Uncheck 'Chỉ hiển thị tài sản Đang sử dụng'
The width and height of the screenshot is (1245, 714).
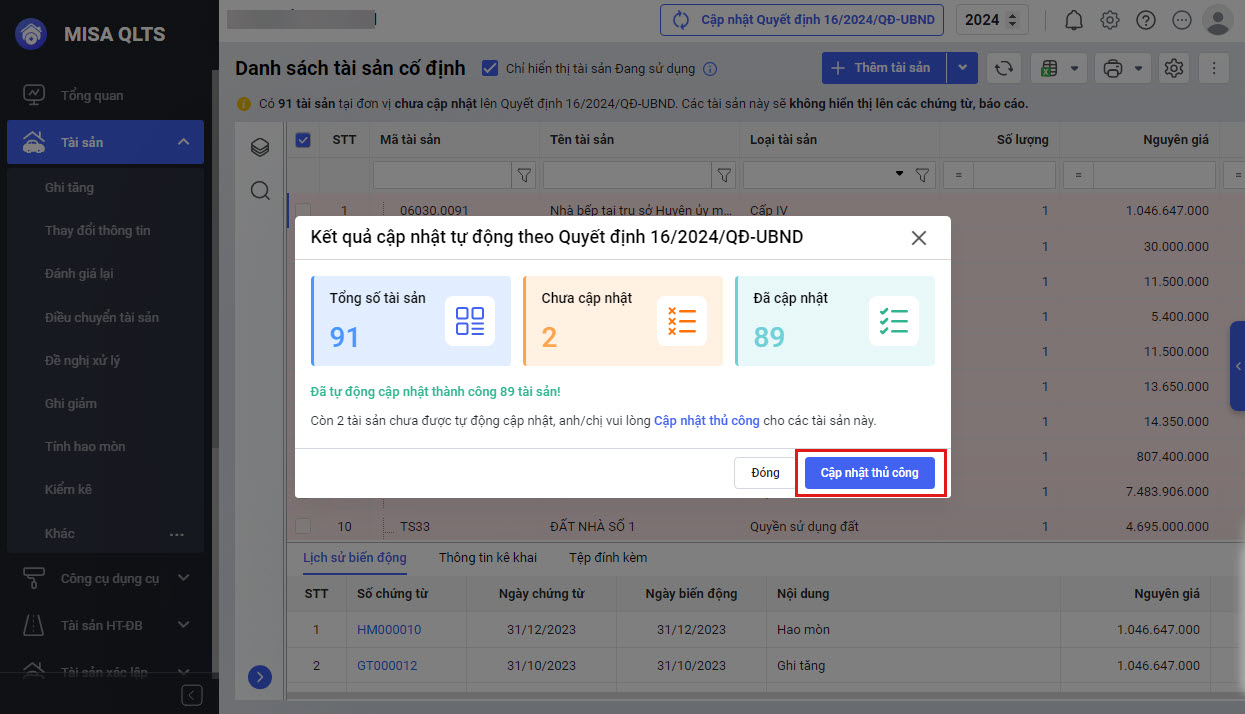coord(490,68)
